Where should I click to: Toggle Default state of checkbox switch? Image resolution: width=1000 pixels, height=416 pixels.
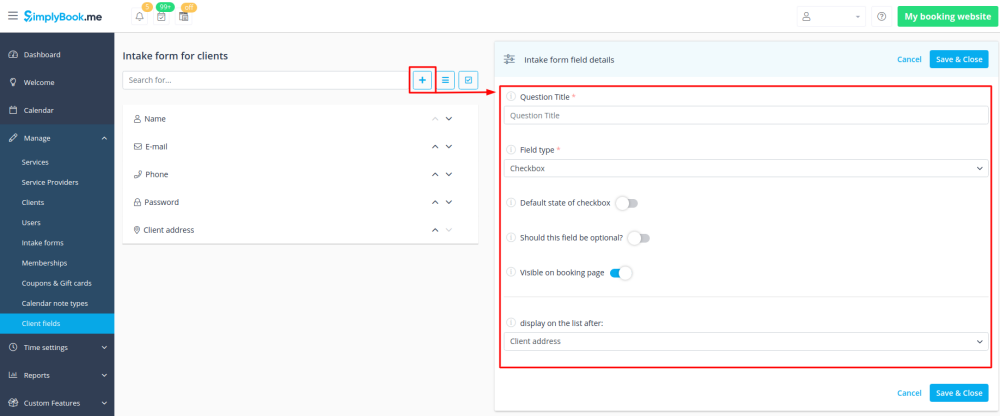(x=626, y=203)
